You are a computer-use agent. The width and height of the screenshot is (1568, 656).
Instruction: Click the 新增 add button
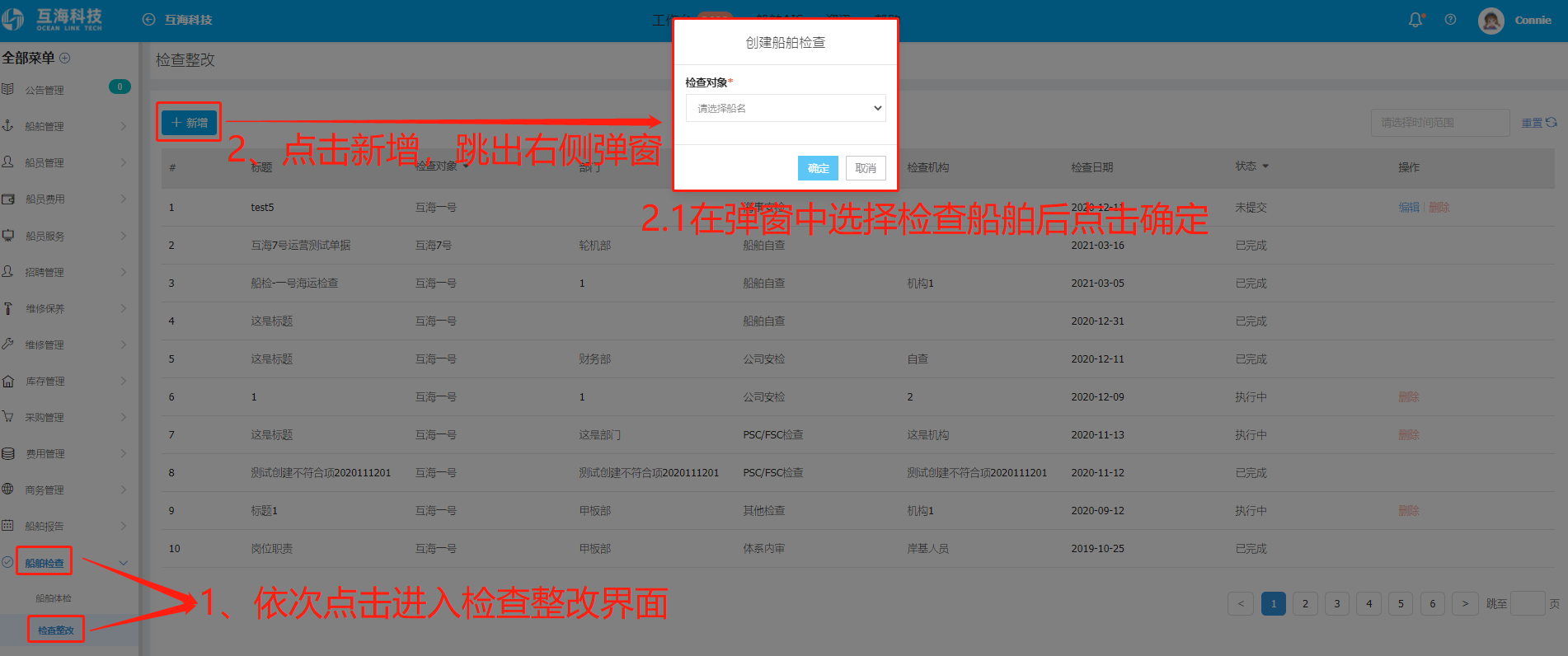(189, 122)
